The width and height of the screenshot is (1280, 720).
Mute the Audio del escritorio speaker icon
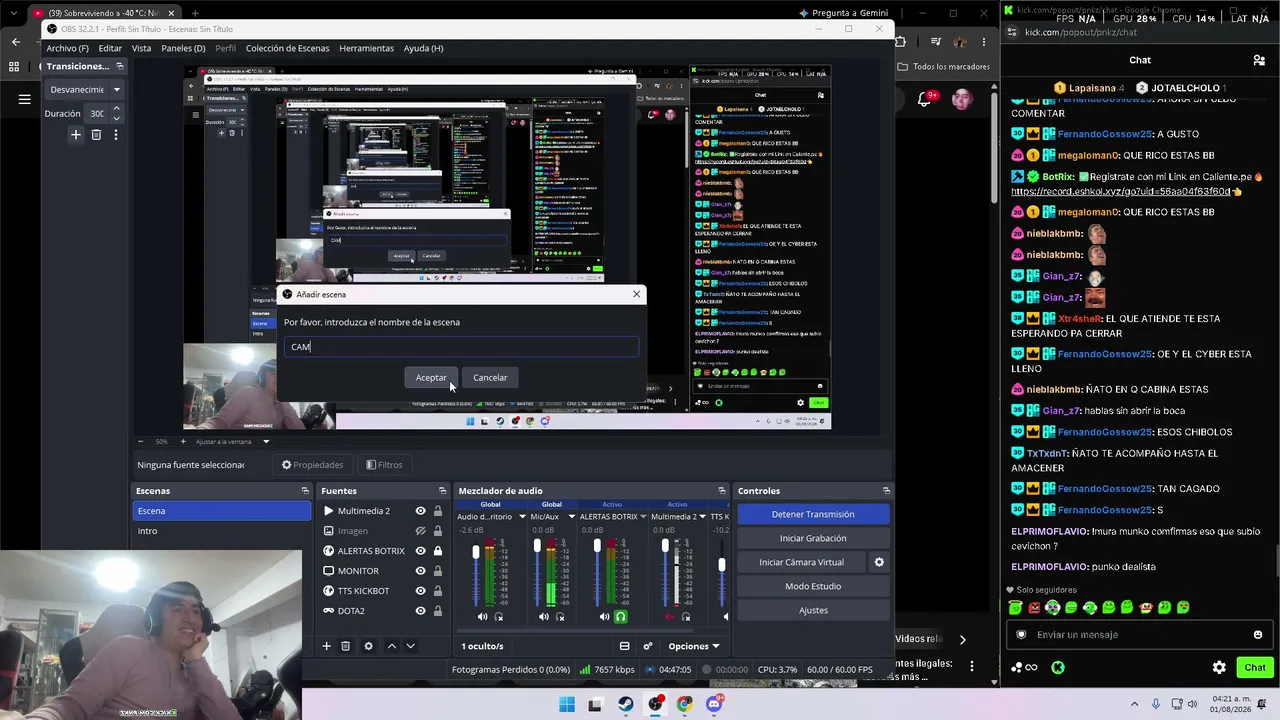[x=482, y=617]
